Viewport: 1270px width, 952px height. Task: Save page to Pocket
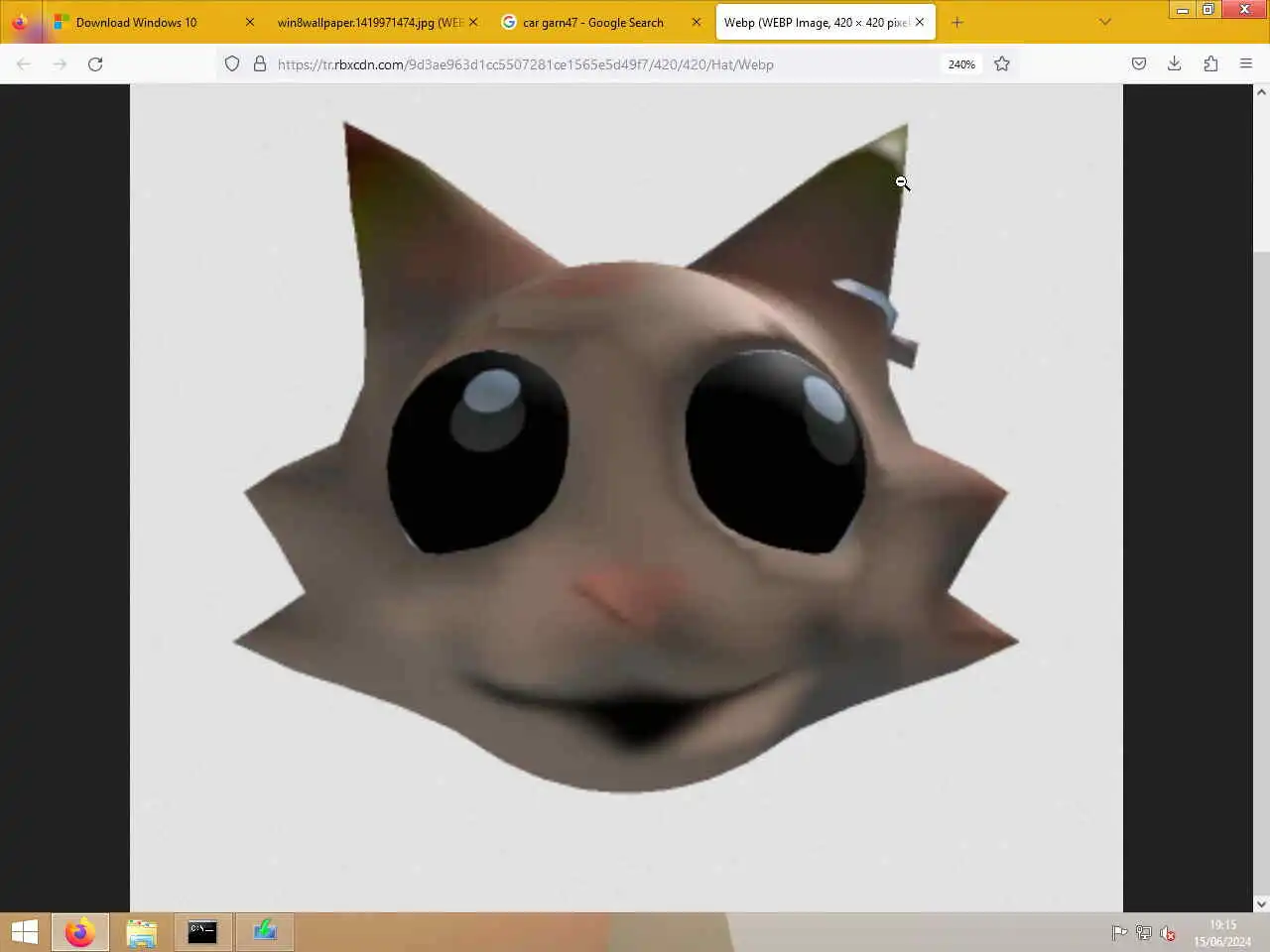coord(1139,63)
